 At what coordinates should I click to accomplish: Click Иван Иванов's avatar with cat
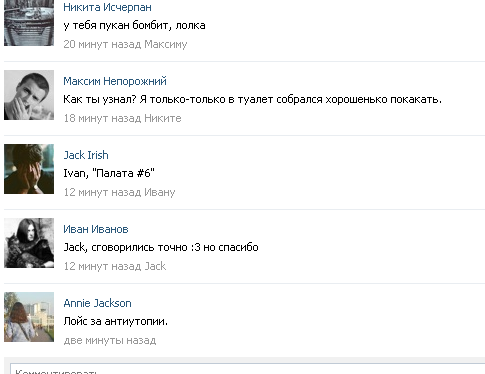tap(29, 243)
